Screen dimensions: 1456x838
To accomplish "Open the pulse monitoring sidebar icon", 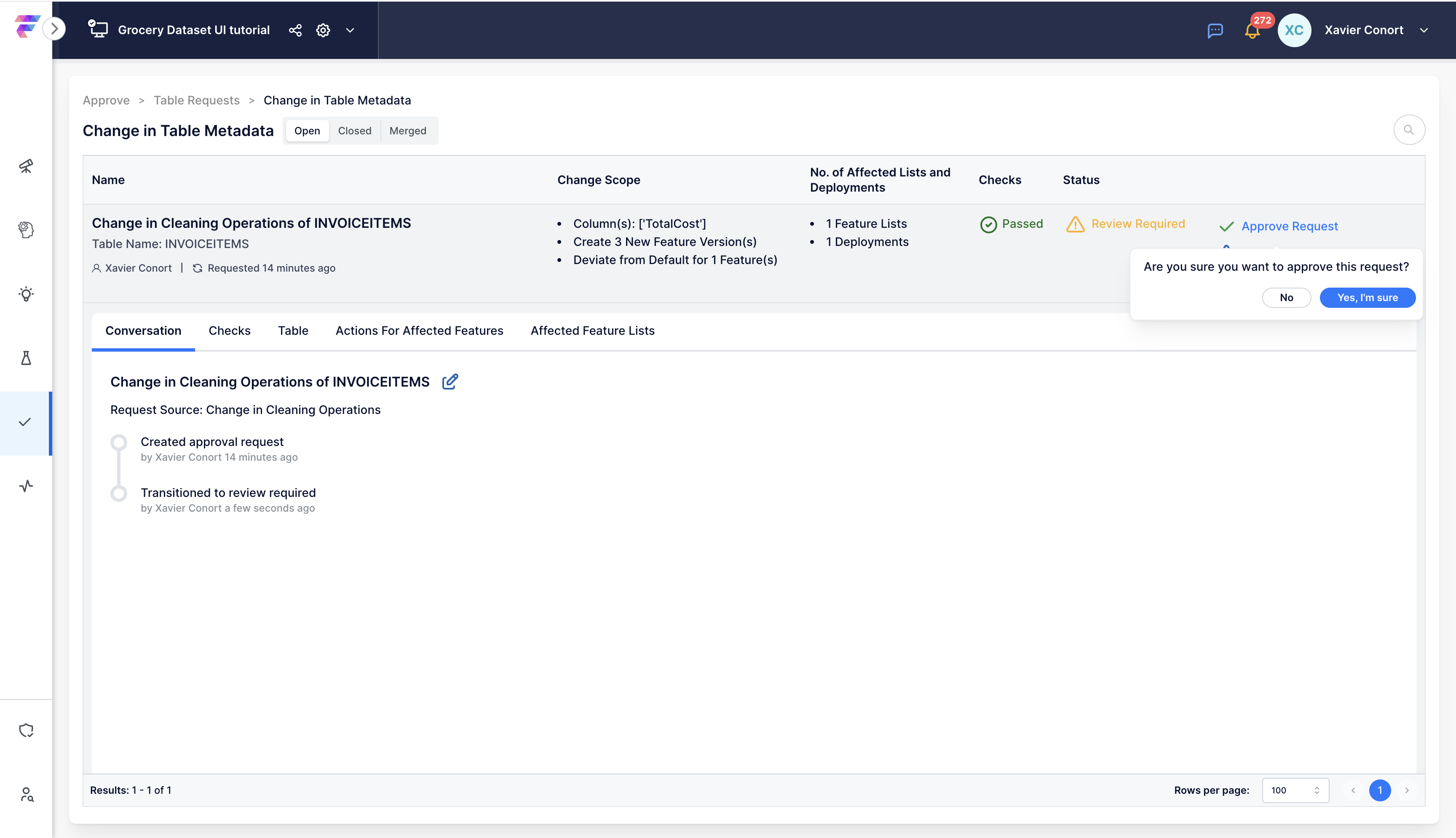I will [26, 486].
